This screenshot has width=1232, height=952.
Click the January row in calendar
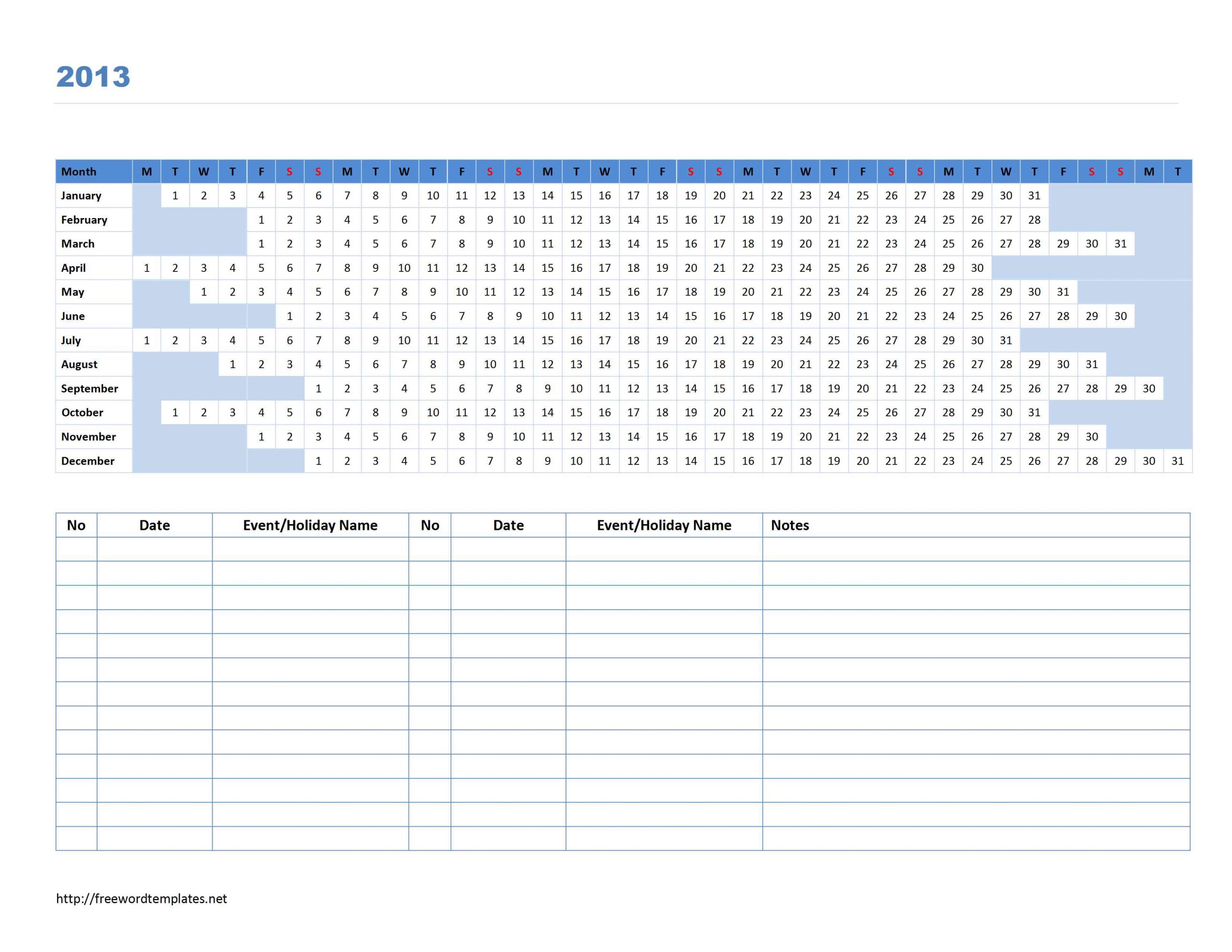point(615,196)
